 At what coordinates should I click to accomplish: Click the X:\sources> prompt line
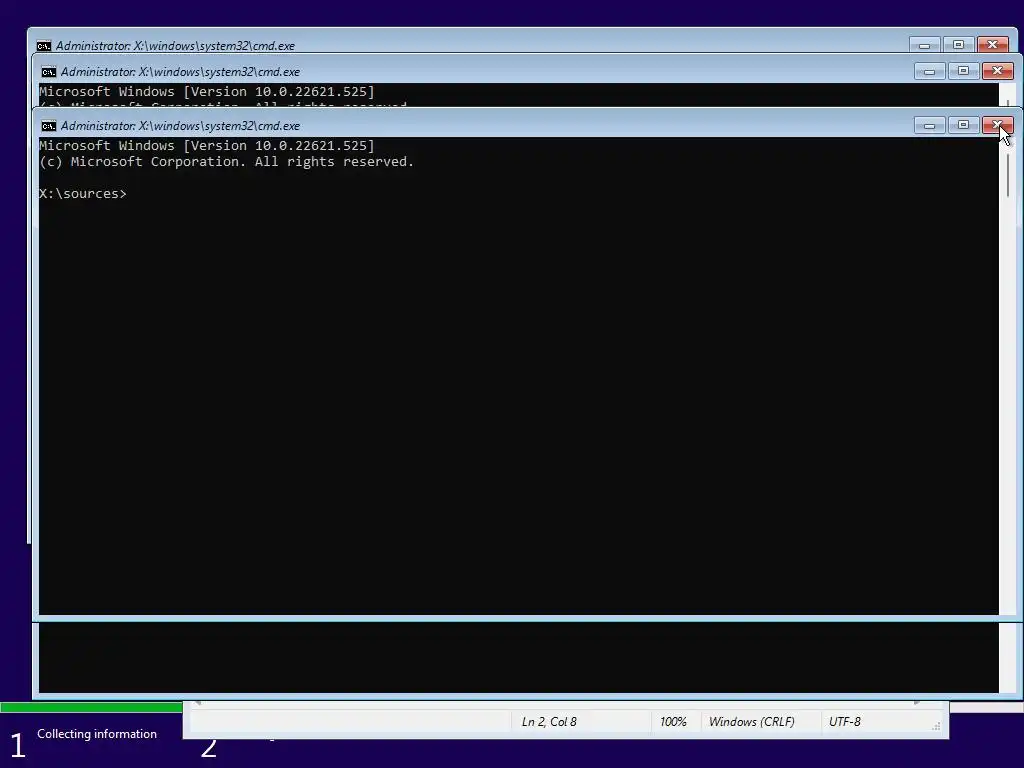pos(83,193)
